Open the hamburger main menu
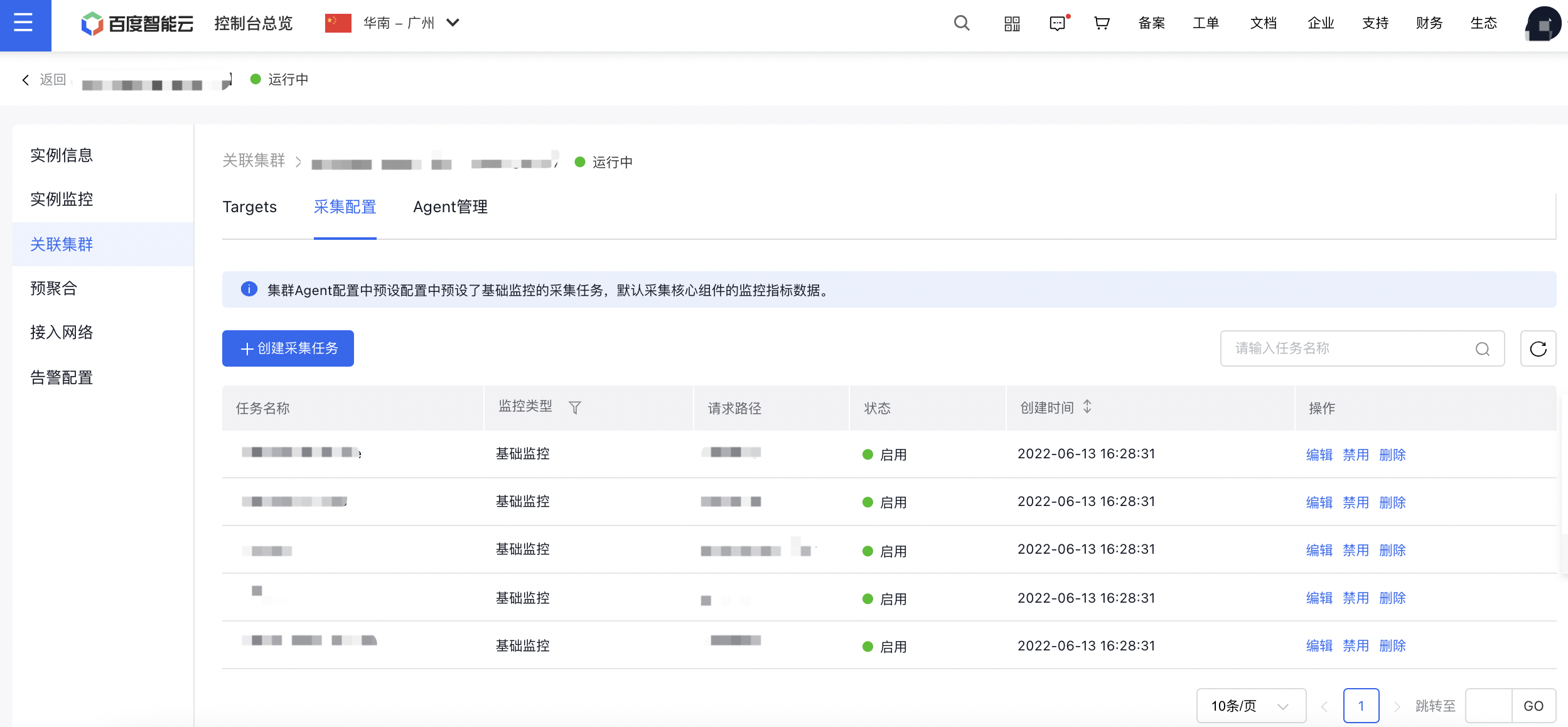The width and height of the screenshot is (1568, 727). click(x=24, y=24)
